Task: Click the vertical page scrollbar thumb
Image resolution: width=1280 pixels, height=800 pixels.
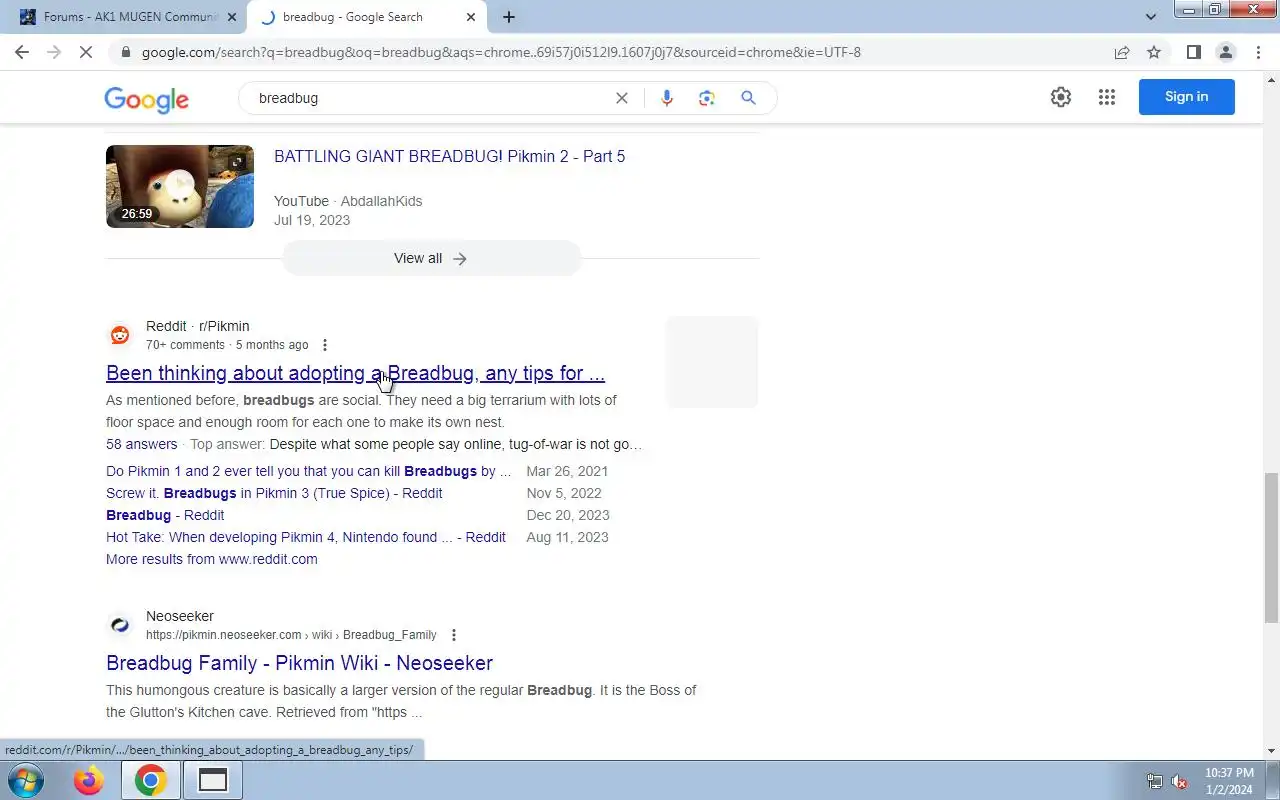Action: tap(1271, 547)
